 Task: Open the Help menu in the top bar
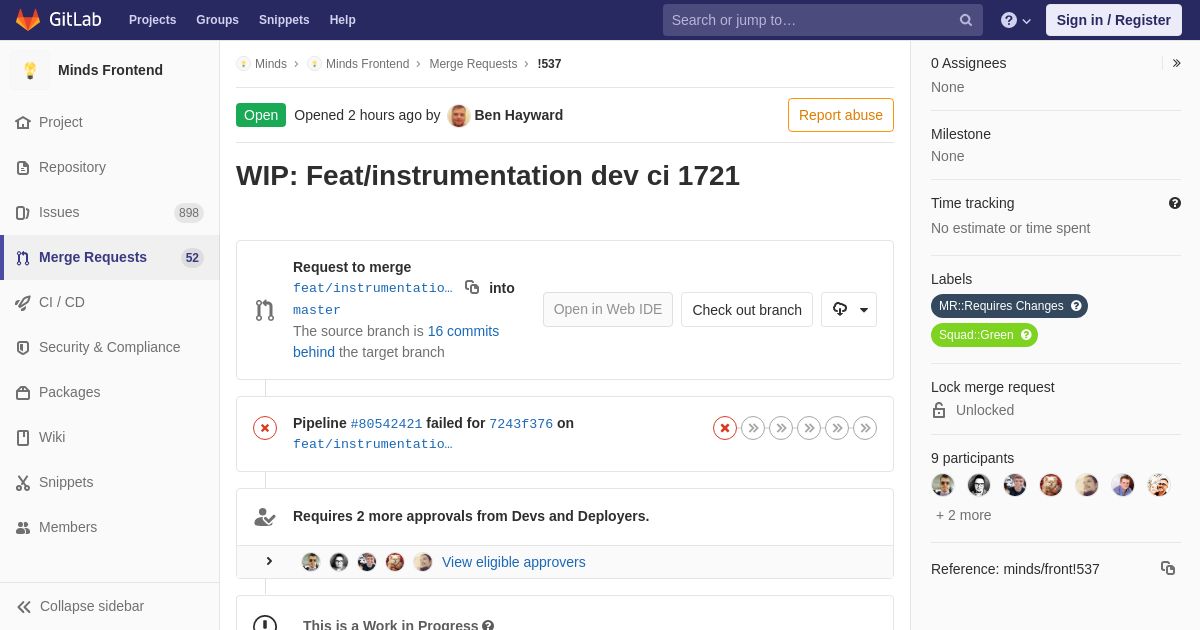tap(343, 20)
